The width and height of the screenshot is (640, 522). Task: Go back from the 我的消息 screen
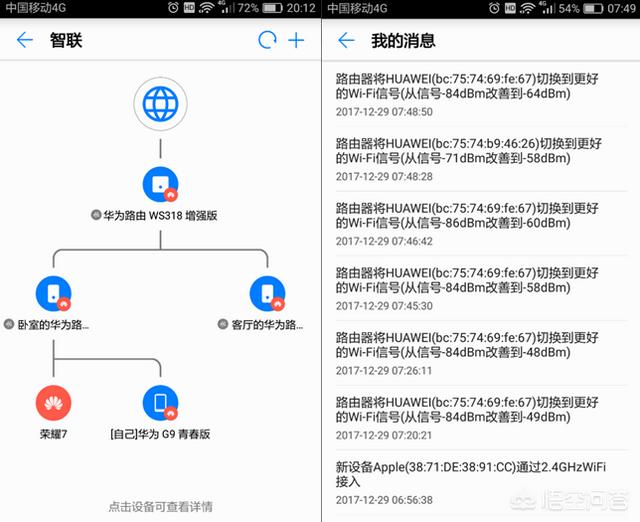tap(346, 40)
